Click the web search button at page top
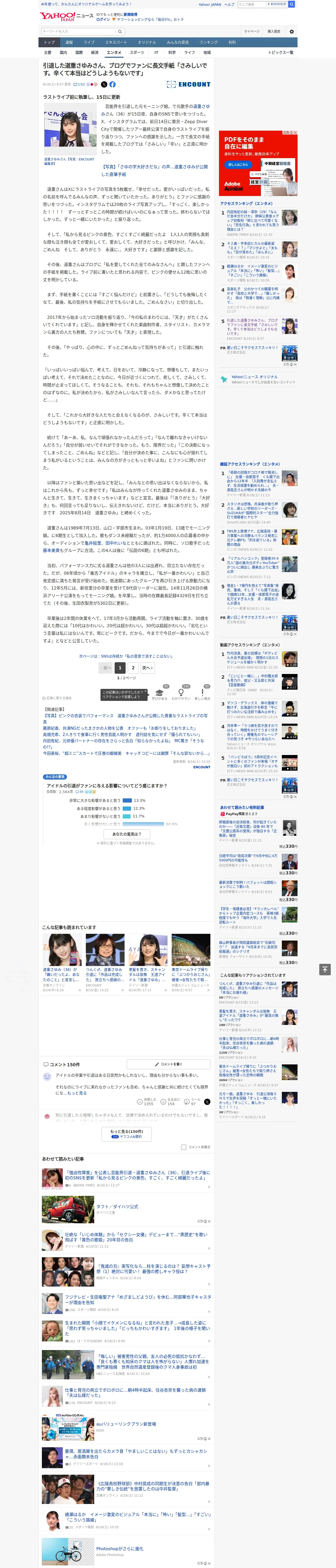336x1568 pixels. (292, 4)
